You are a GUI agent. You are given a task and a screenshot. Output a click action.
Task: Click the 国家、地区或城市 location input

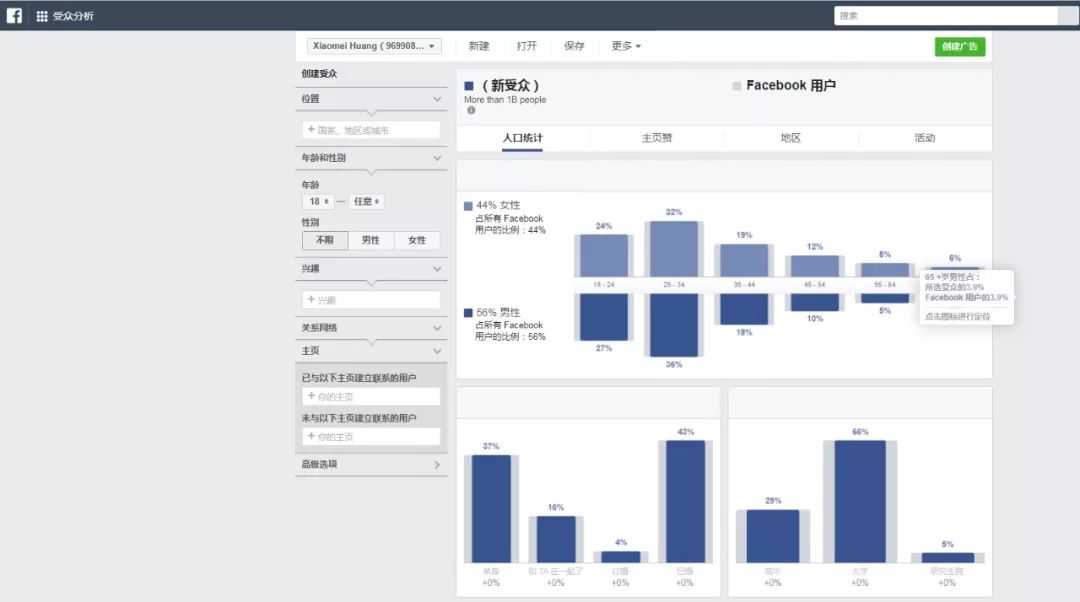click(x=371, y=129)
